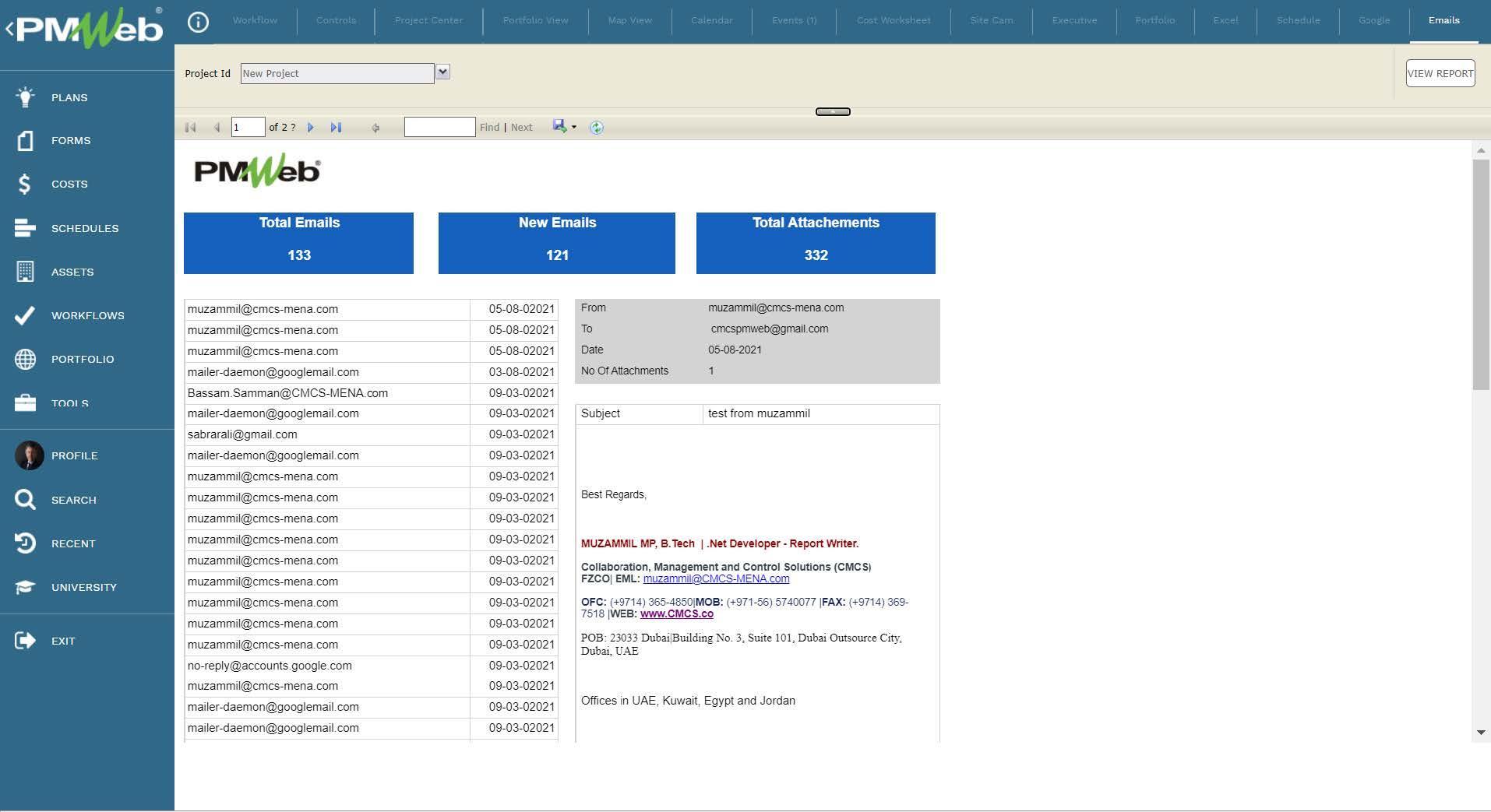This screenshot has width=1491, height=812.
Task: Open the Map View tab
Action: (x=629, y=20)
